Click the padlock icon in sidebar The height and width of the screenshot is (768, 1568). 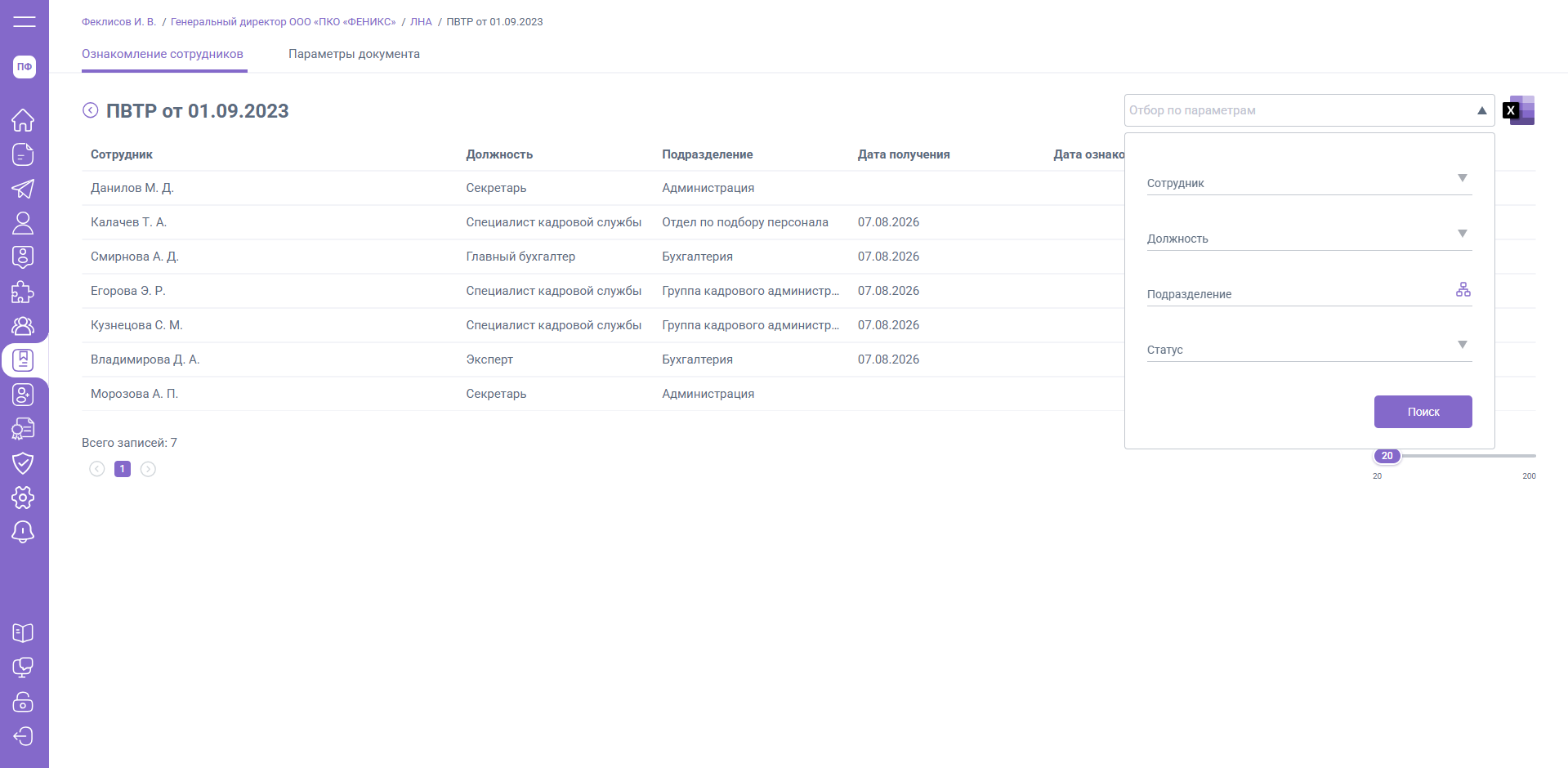(23, 702)
